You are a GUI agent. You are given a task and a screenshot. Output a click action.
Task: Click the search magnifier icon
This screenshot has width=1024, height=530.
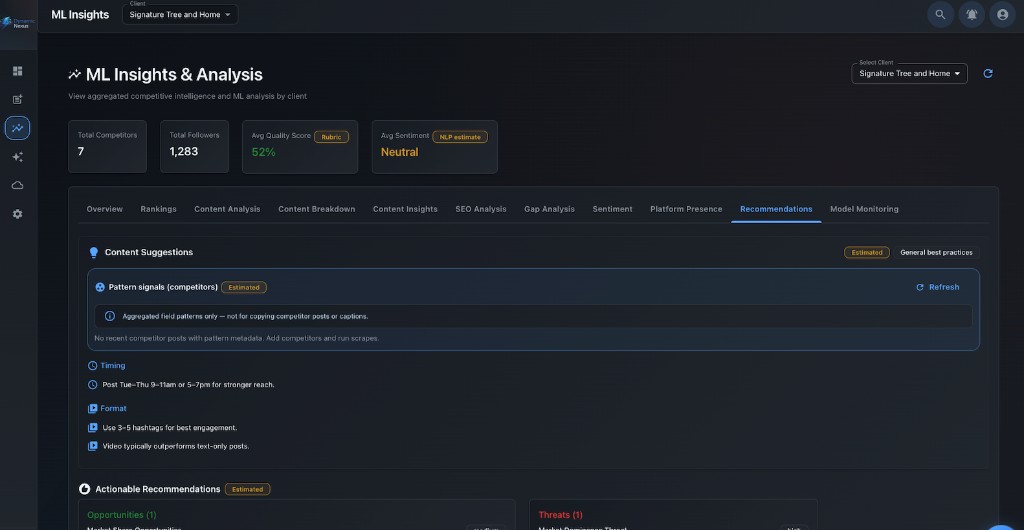[x=940, y=14]
